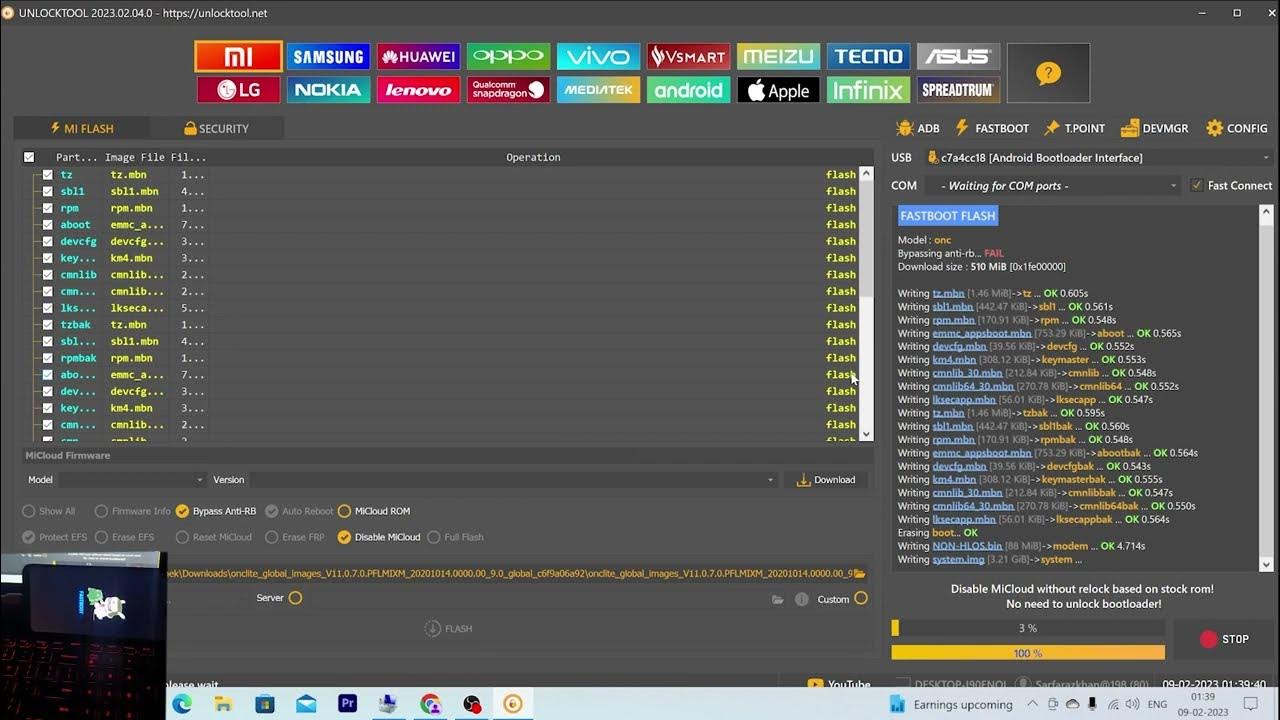Select the Xiaomi MI brand icon
This screenshot has height=720, width=1280.
[x=238, y=56]
